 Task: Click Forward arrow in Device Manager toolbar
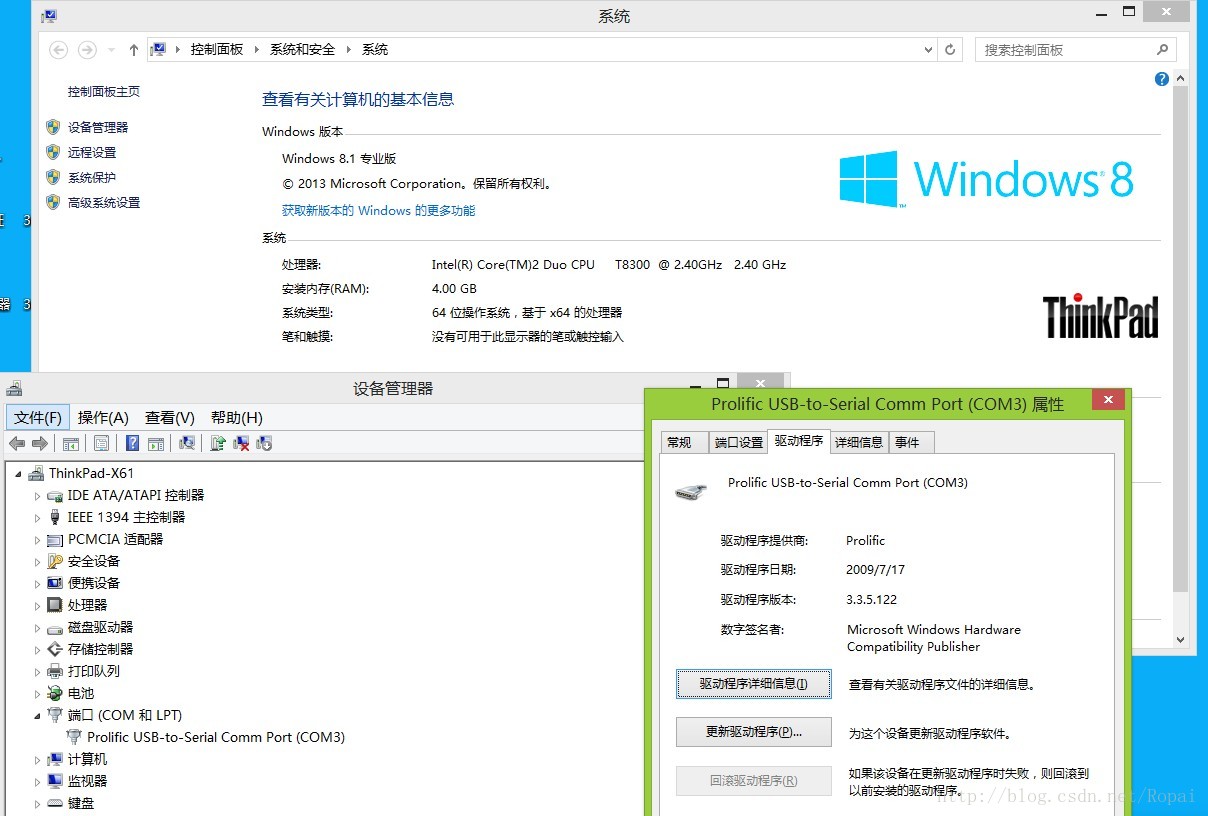(40, 443)
